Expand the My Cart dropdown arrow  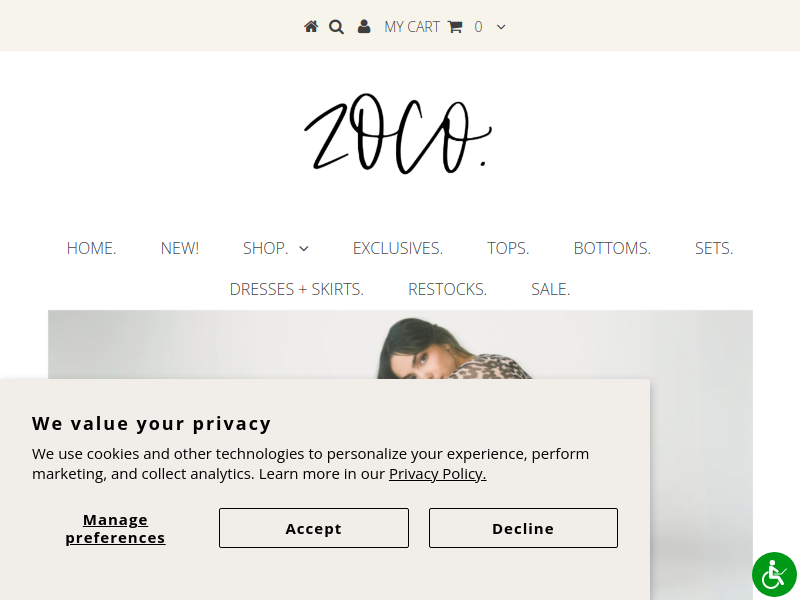[x=501, y=27]
